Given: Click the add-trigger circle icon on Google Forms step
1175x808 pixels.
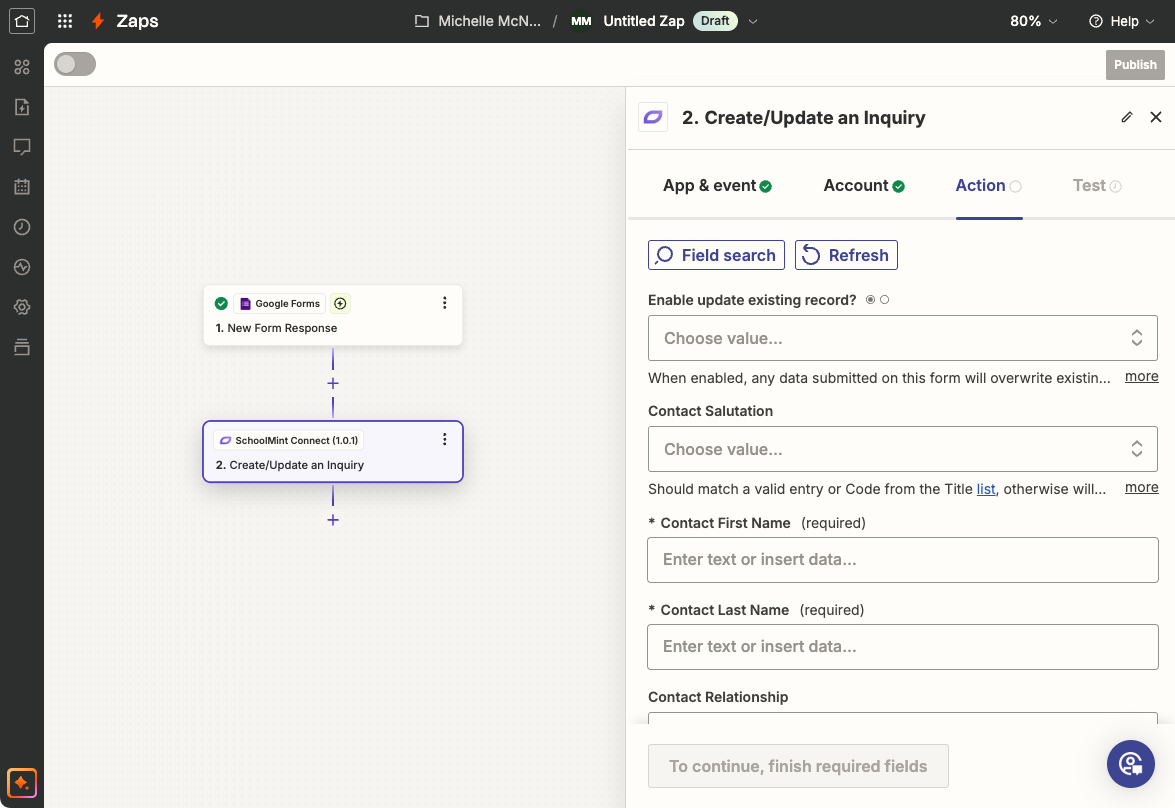Looking at the screenshot, I should 340,304.
